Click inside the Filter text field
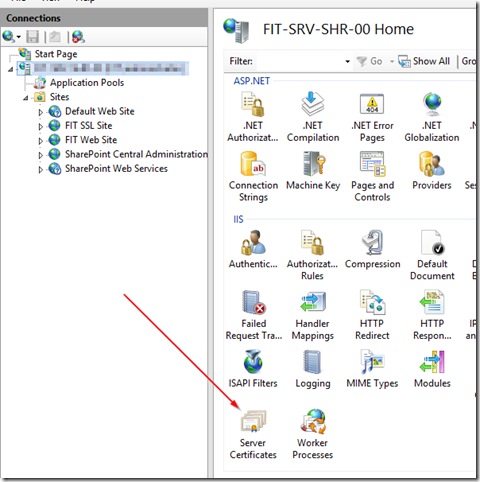480x482 pixels. [x=299, y=61]
